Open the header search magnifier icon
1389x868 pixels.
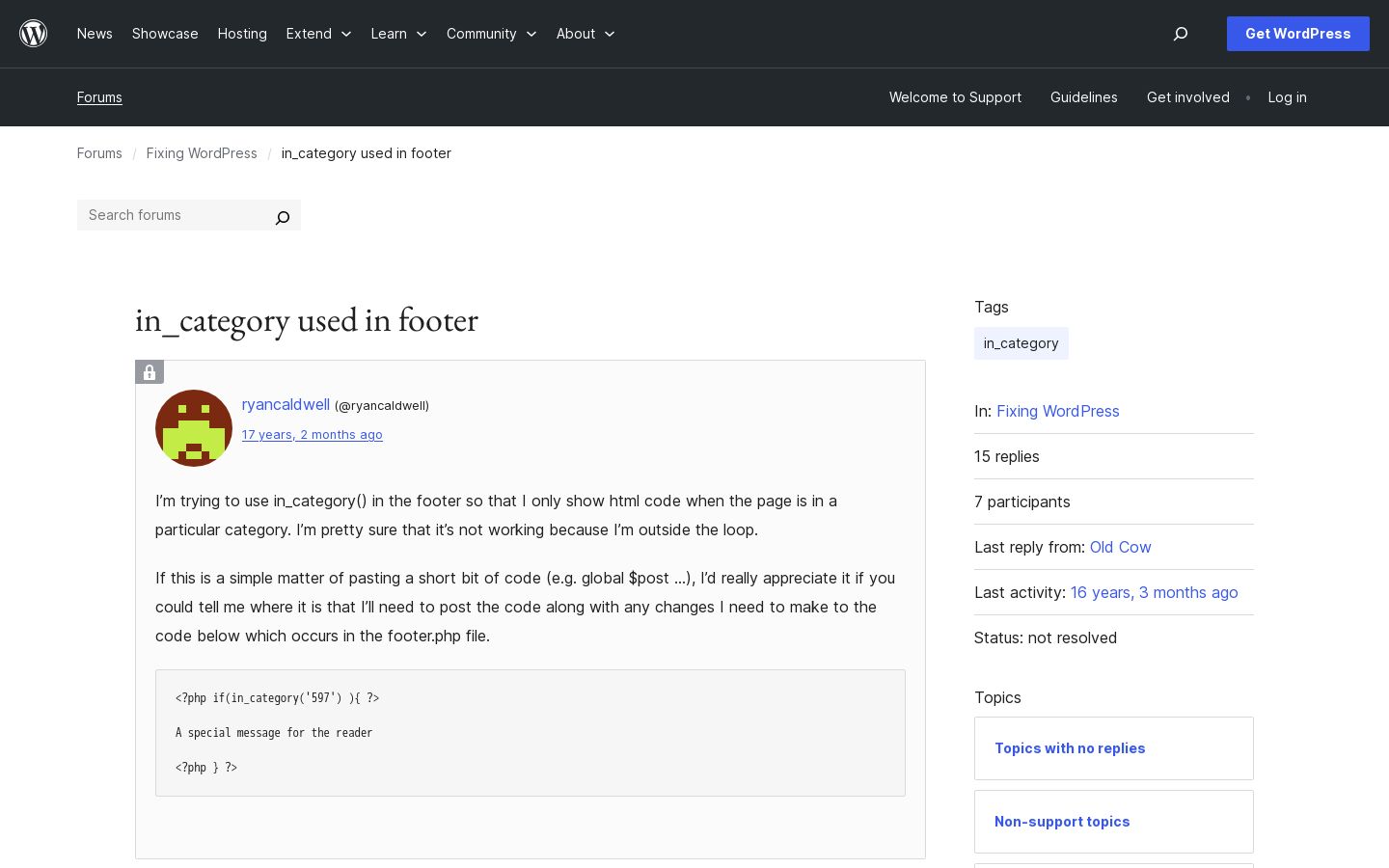[x=1181, y=34]
